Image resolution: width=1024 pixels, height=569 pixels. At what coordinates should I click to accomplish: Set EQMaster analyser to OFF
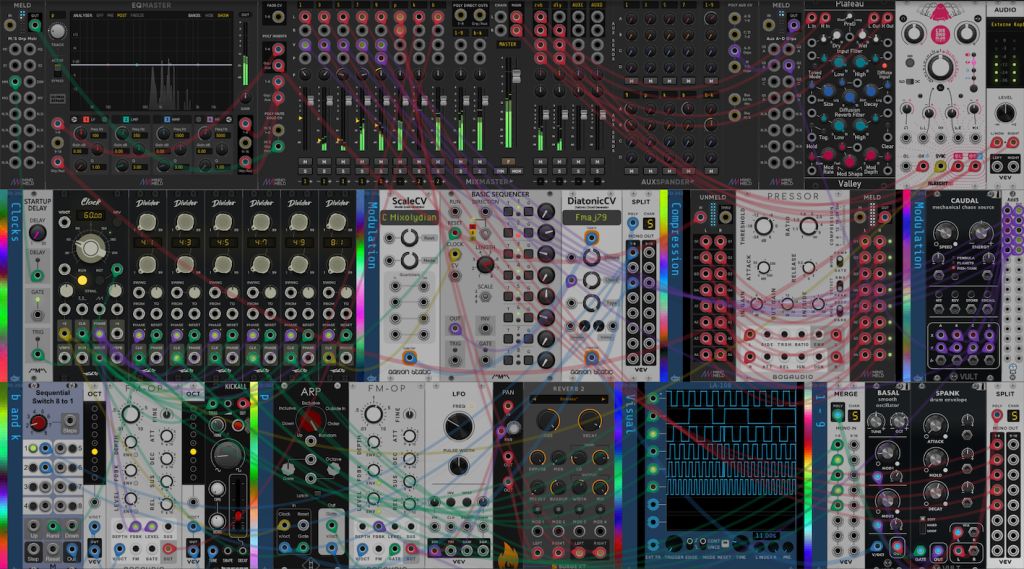coord(102,15)
